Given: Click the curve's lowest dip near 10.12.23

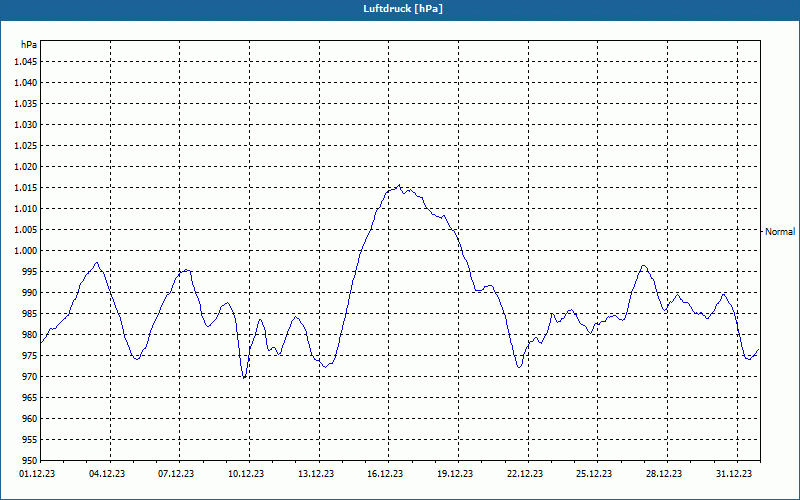Looking at the screenshot, I should (244, 378).
